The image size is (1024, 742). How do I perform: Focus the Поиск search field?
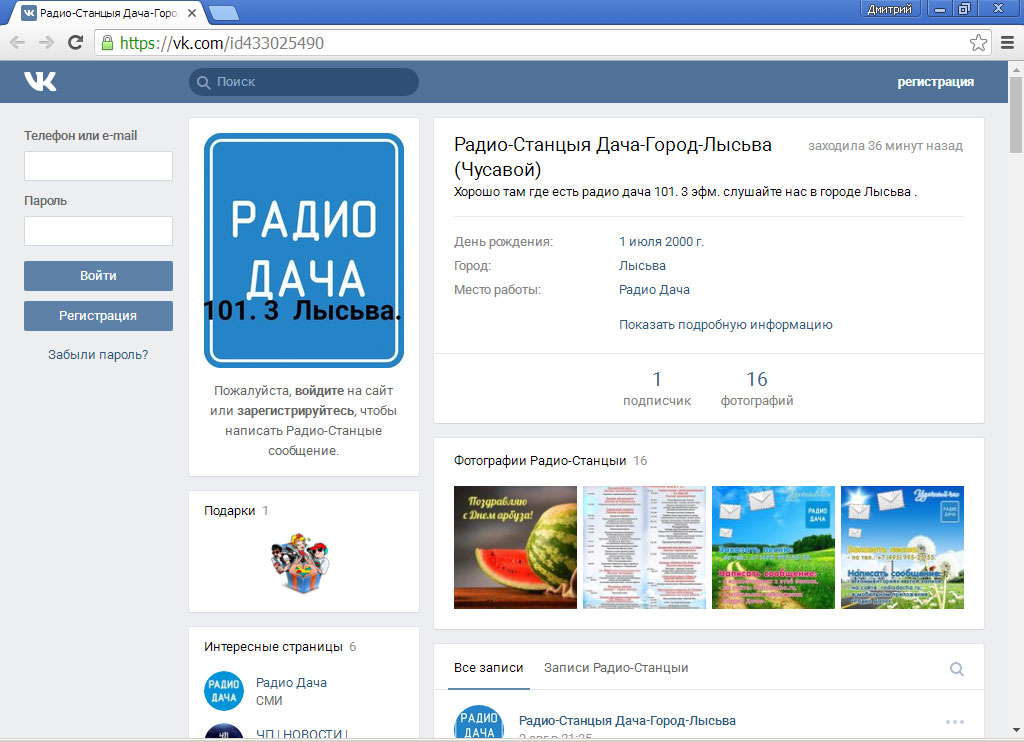point(304,82)
